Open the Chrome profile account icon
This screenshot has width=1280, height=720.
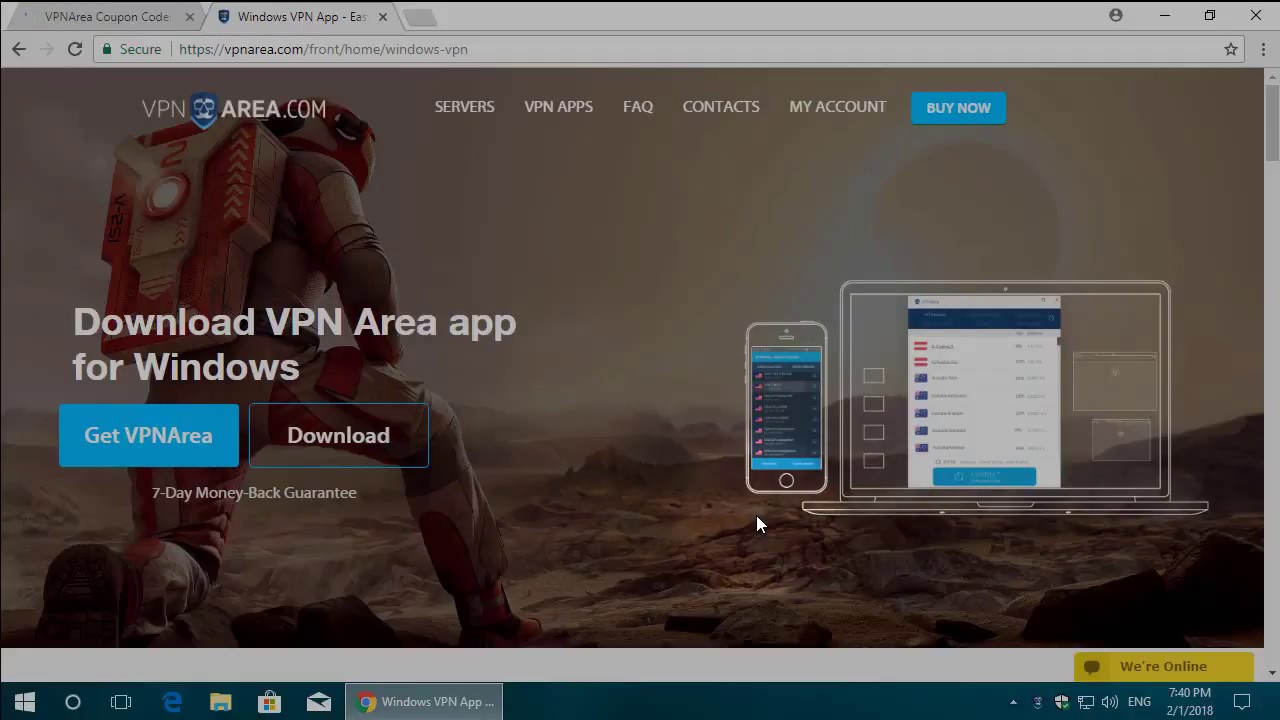tap(1116, 15)
